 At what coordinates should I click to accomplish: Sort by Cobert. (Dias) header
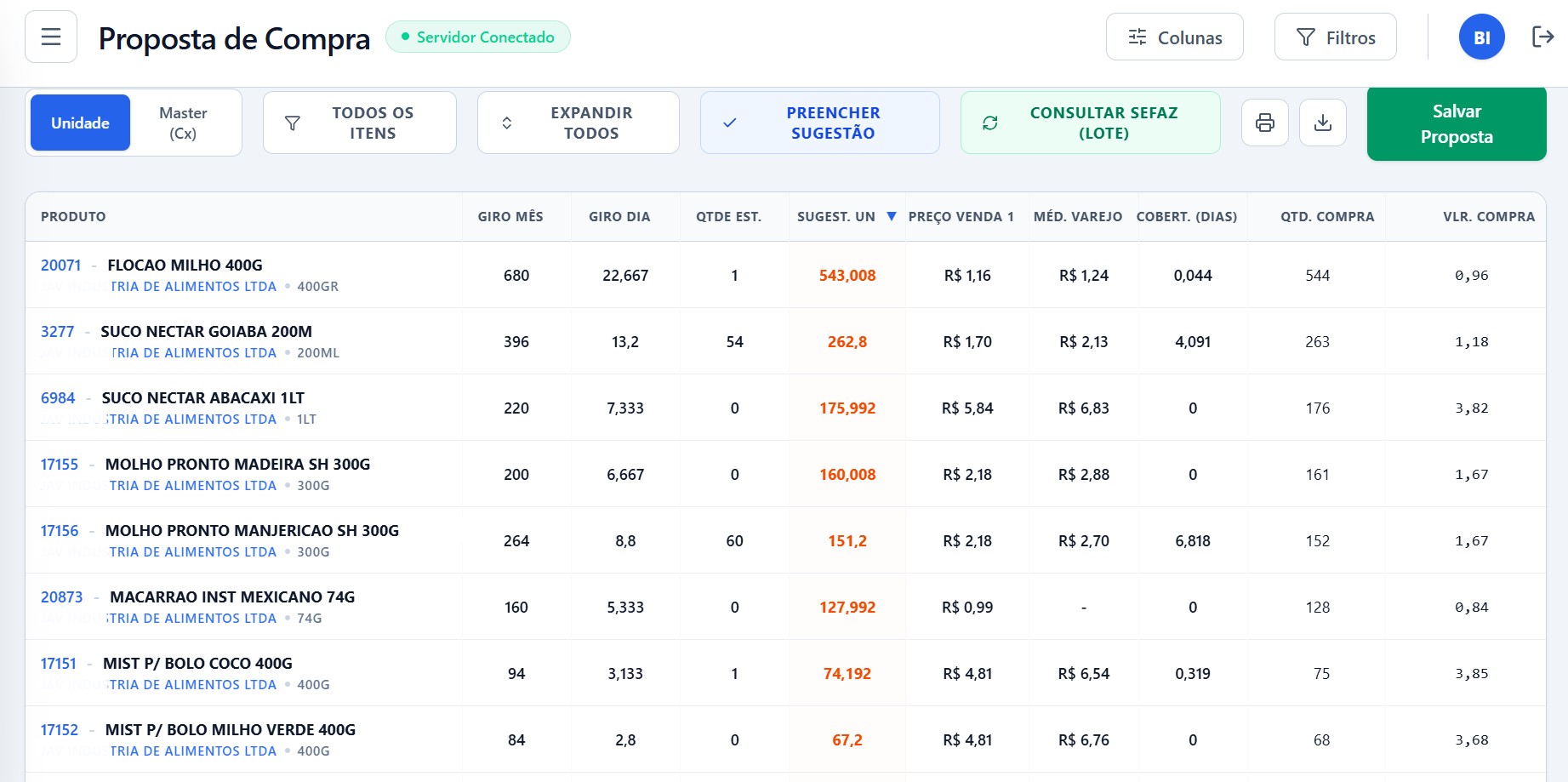[x=1187, y=216]
